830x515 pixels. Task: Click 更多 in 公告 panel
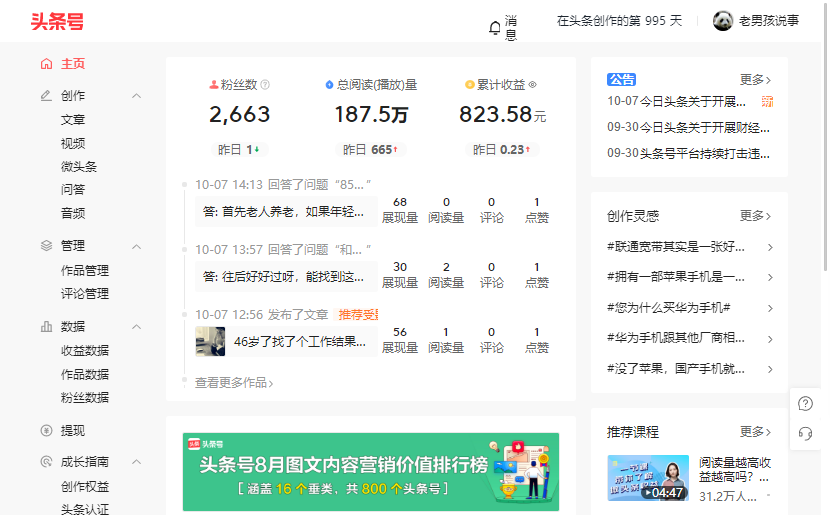[x=755, y=80]
